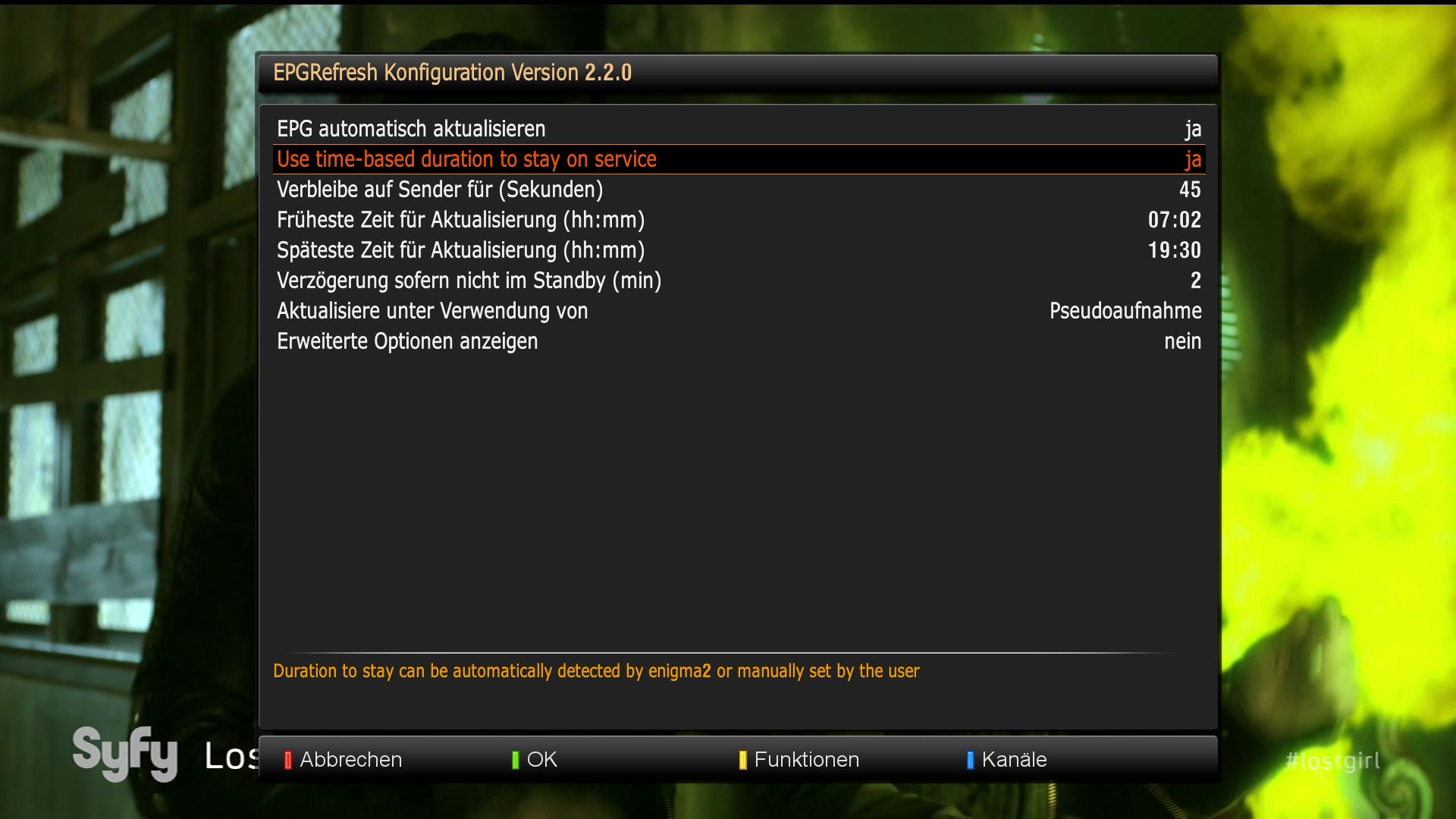The image size is (1456, 819).
Task: Toggle 'Erweiterte Optionen anzeigen' nein value
Action: pyautogui.click(x=1182, y=341)
